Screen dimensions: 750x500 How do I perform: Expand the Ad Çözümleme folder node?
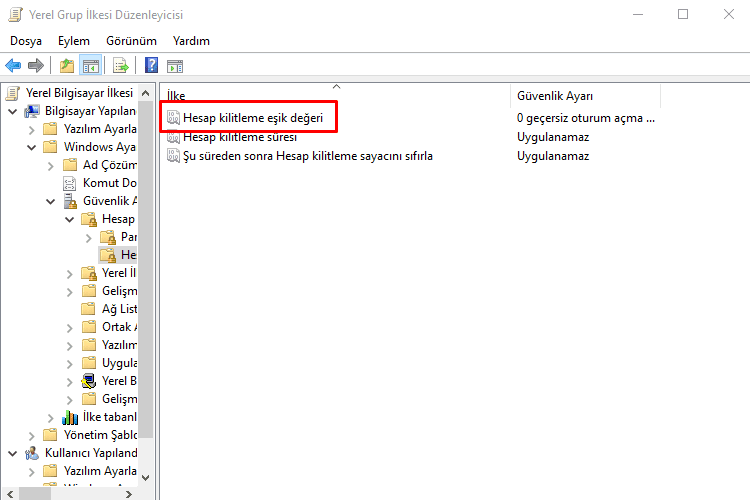point(51,165)
